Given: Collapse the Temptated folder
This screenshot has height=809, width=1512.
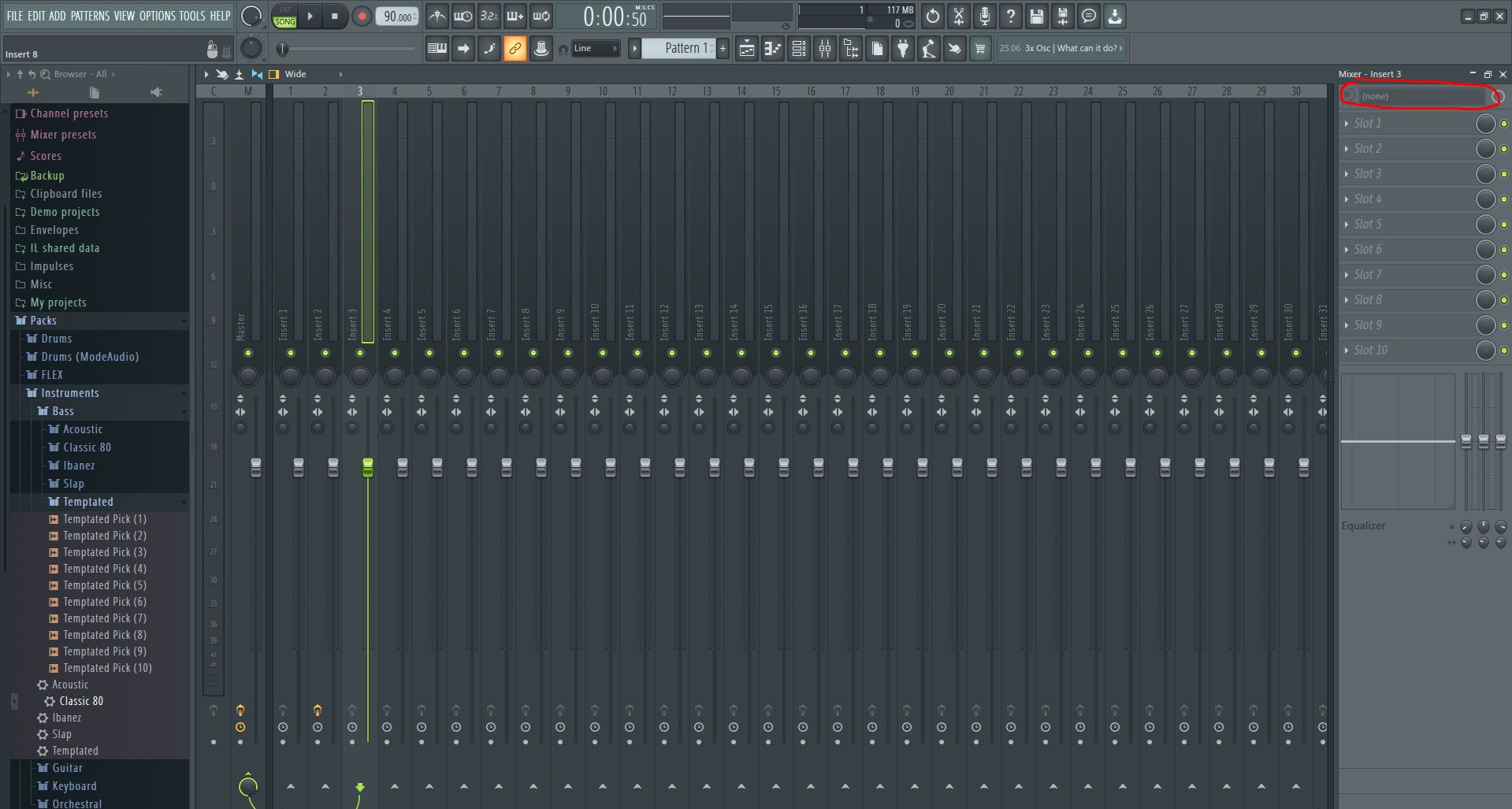Looking at the screenshot, I should (x=88, y=502).
